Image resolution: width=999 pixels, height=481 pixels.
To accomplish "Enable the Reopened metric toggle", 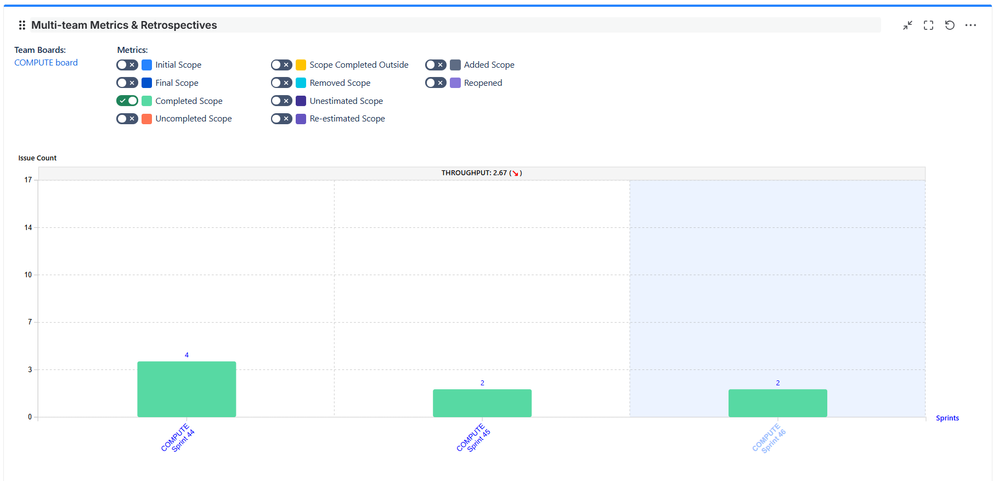I will point(436,83).
